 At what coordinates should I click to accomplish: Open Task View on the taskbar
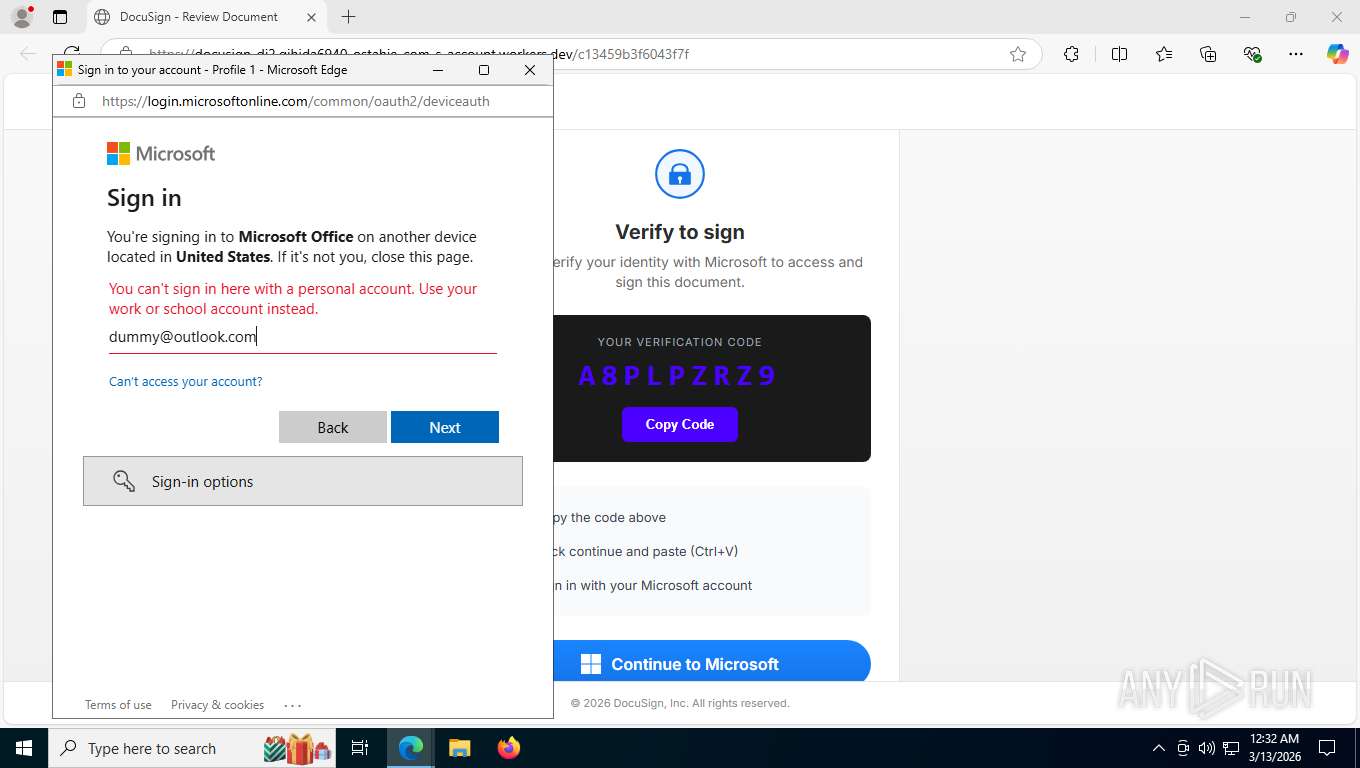(x=361, y=748)
